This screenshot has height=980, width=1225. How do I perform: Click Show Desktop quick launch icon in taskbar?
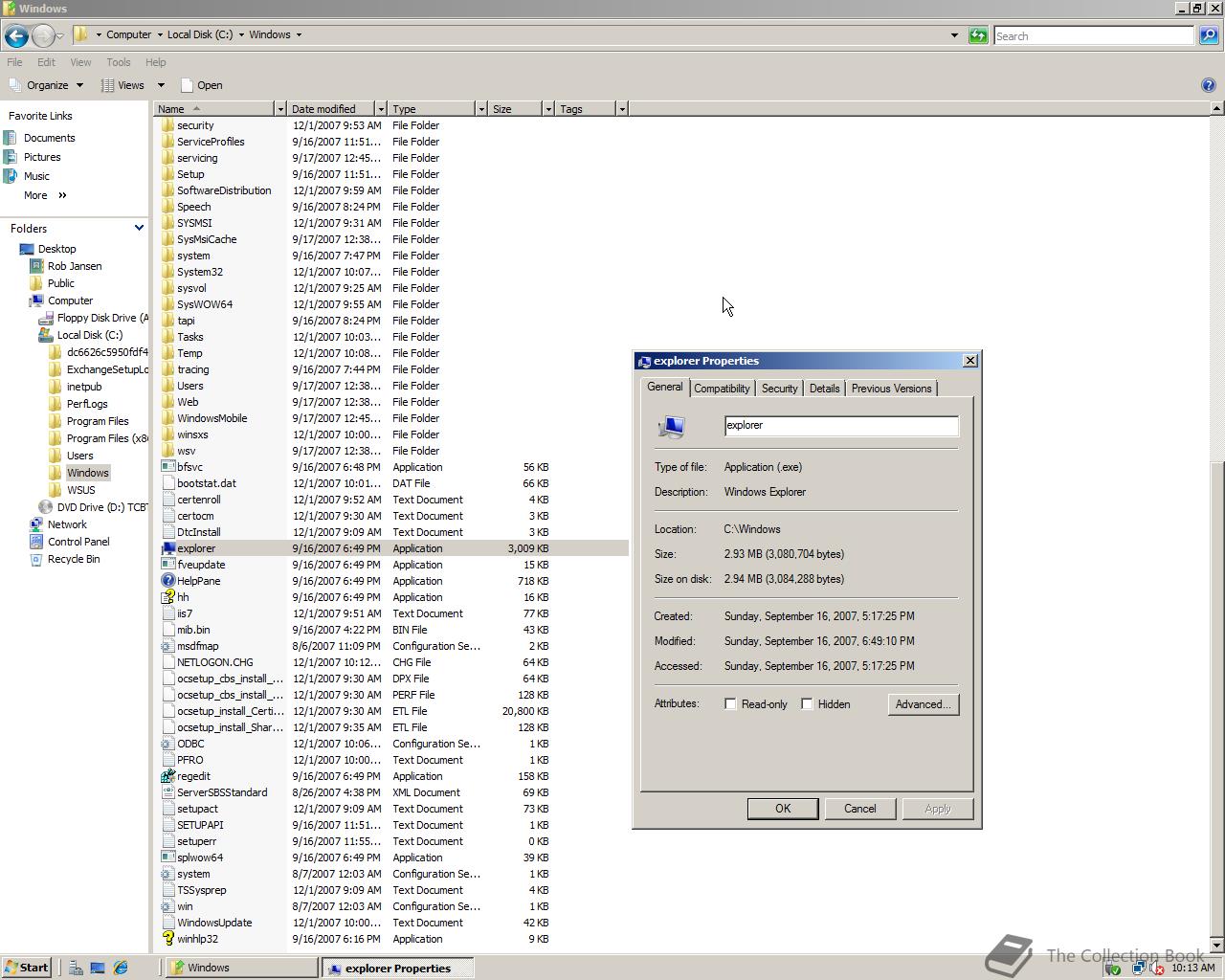[98, 968]
